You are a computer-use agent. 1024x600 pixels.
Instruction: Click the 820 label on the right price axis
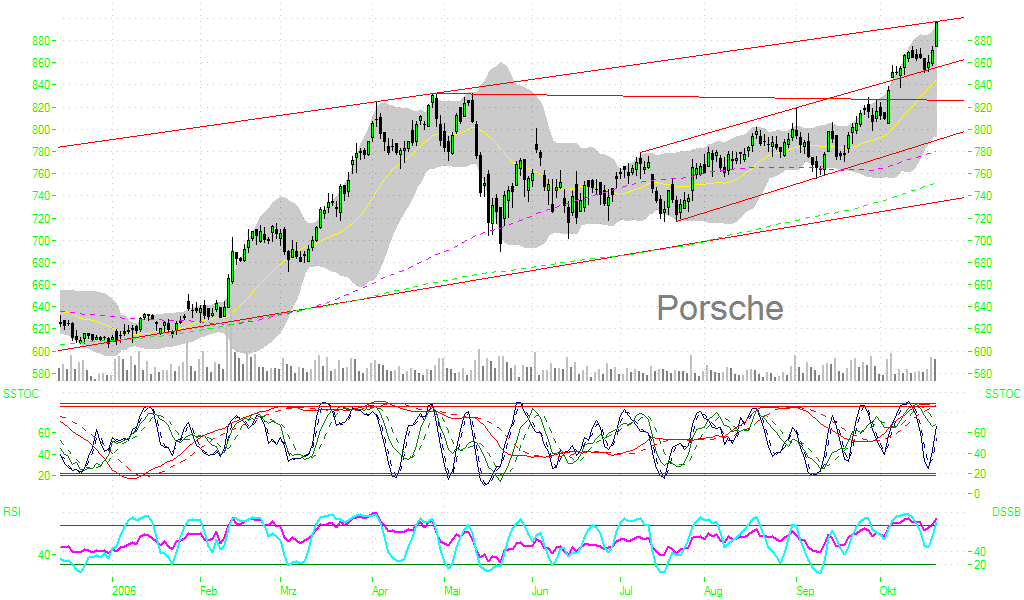point(983,107)
